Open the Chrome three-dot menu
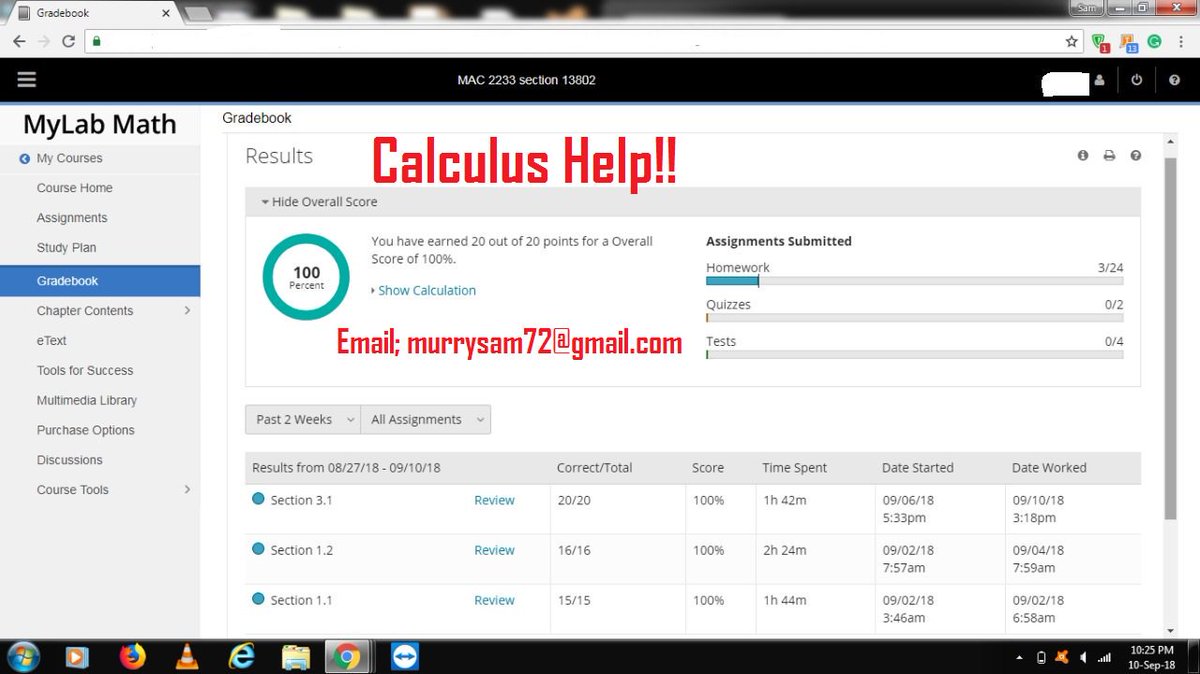Image resolution: width=1200 pixels, height=674 pixels. pyautogui.click(x=1182, y=42)
